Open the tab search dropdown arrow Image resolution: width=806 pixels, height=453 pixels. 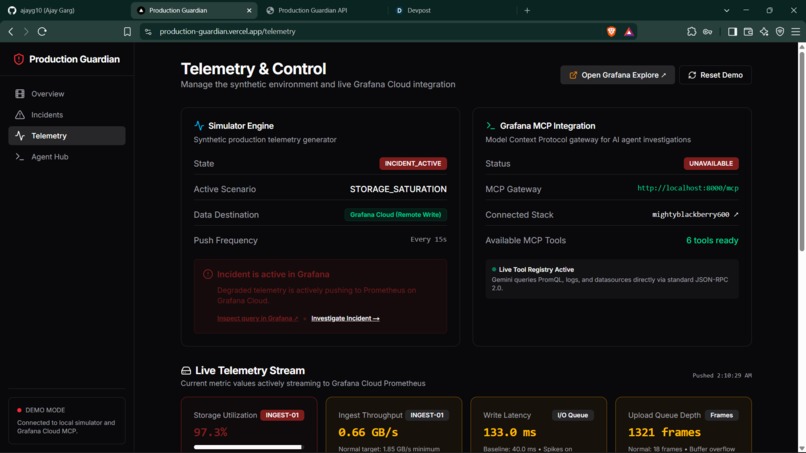pos(726,10)
